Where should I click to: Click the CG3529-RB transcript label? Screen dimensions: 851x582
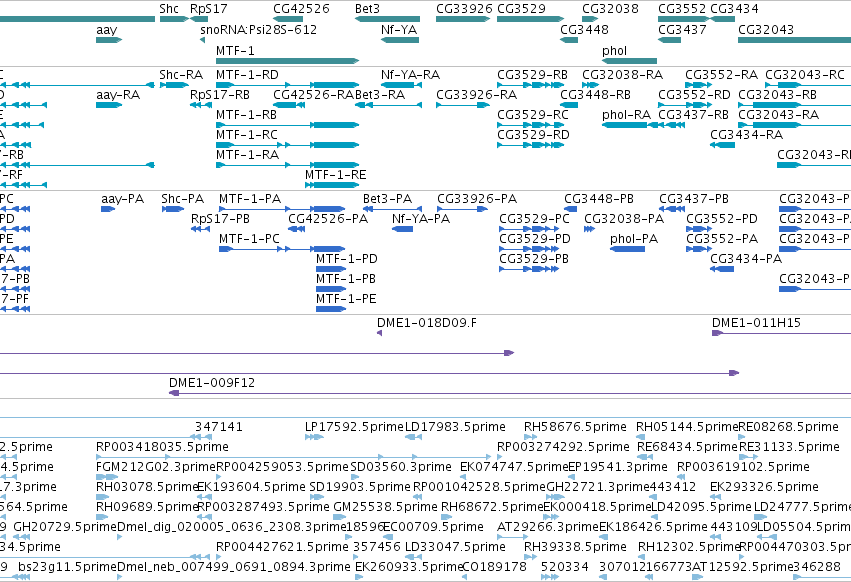[532, 74]
